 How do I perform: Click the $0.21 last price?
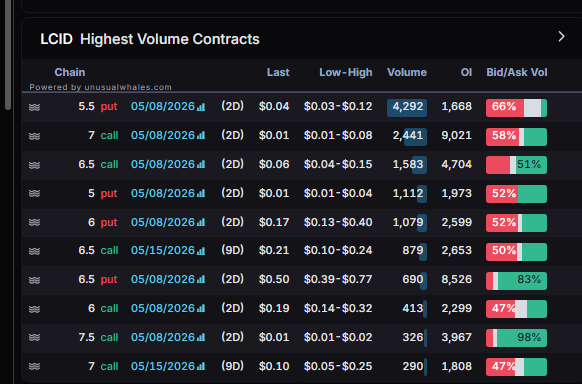(274, 250)
